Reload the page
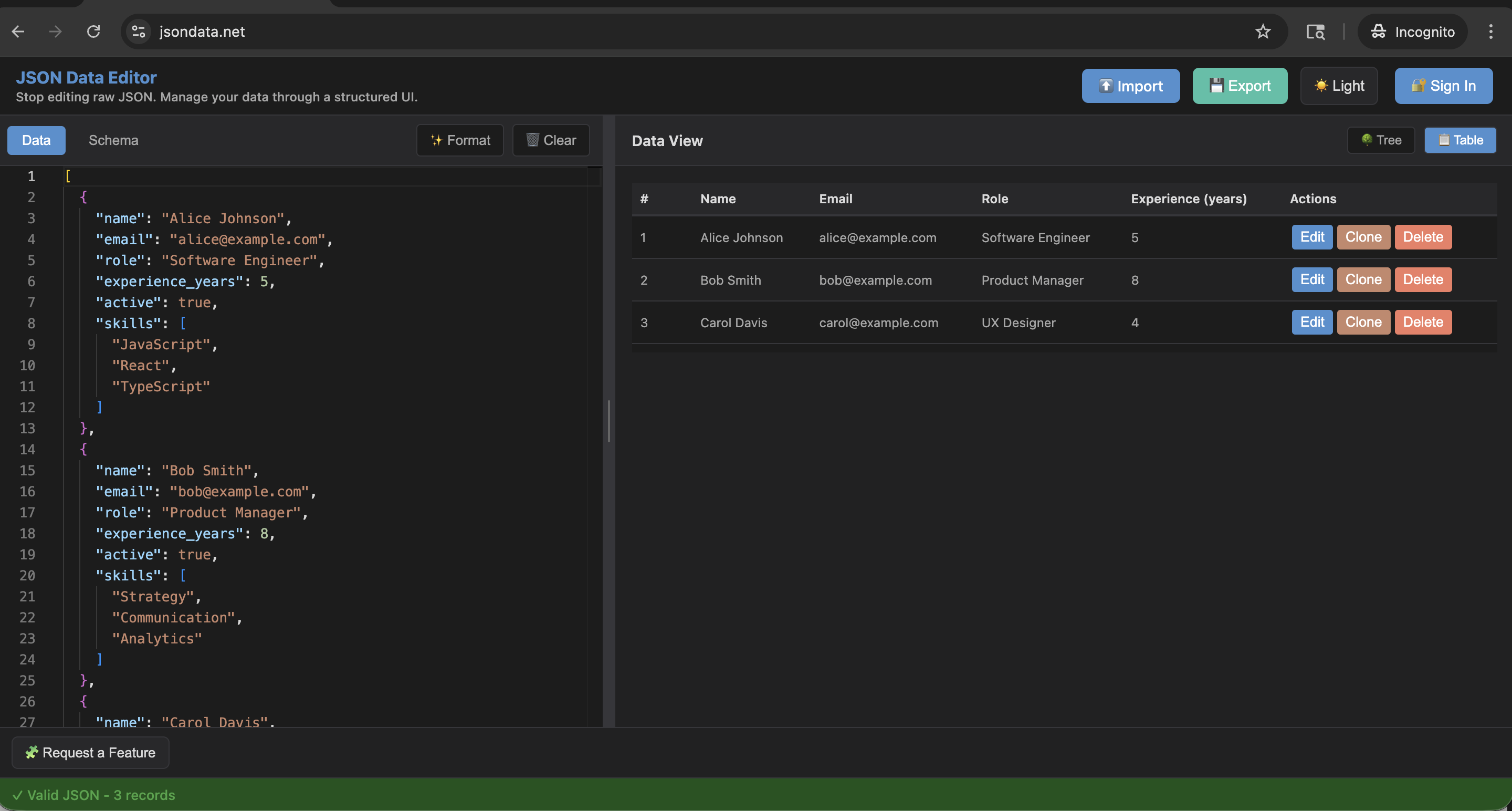The image size is (1512, 811). pyautogui.click(x=93, y=31)
